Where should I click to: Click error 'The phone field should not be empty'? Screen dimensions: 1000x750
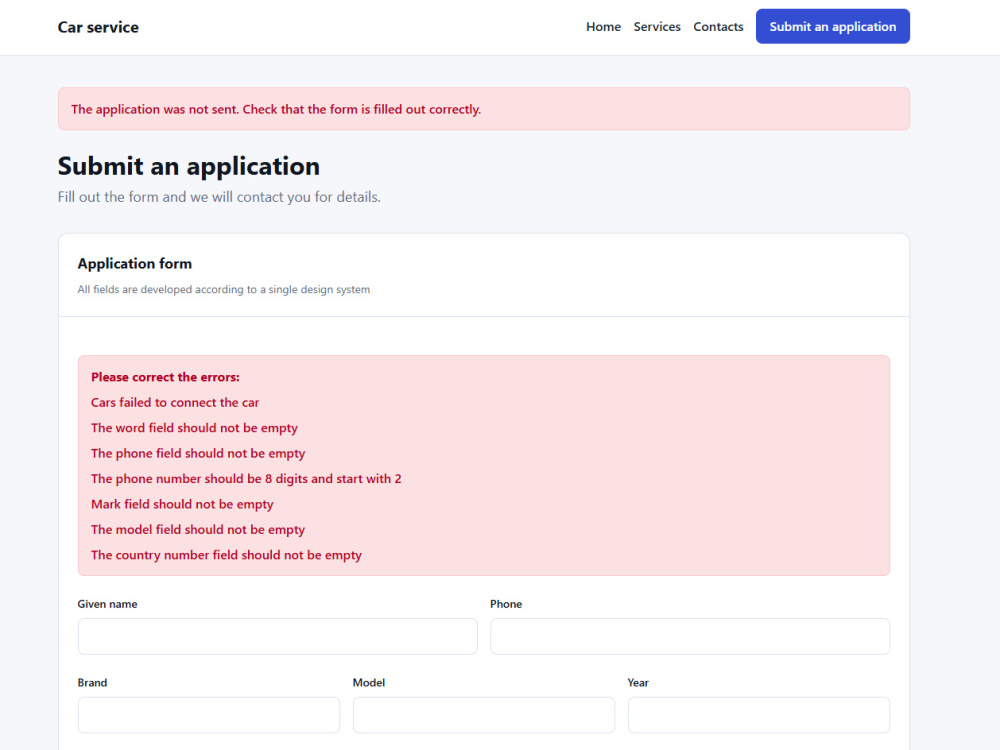198,453
